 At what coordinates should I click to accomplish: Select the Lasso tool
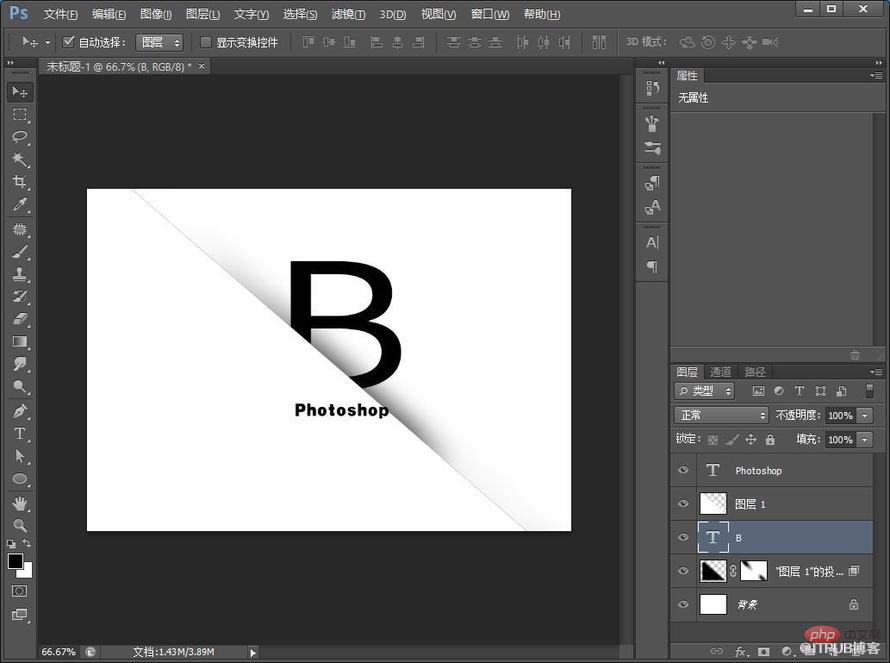pyautogui.click(x=19, y=137)
